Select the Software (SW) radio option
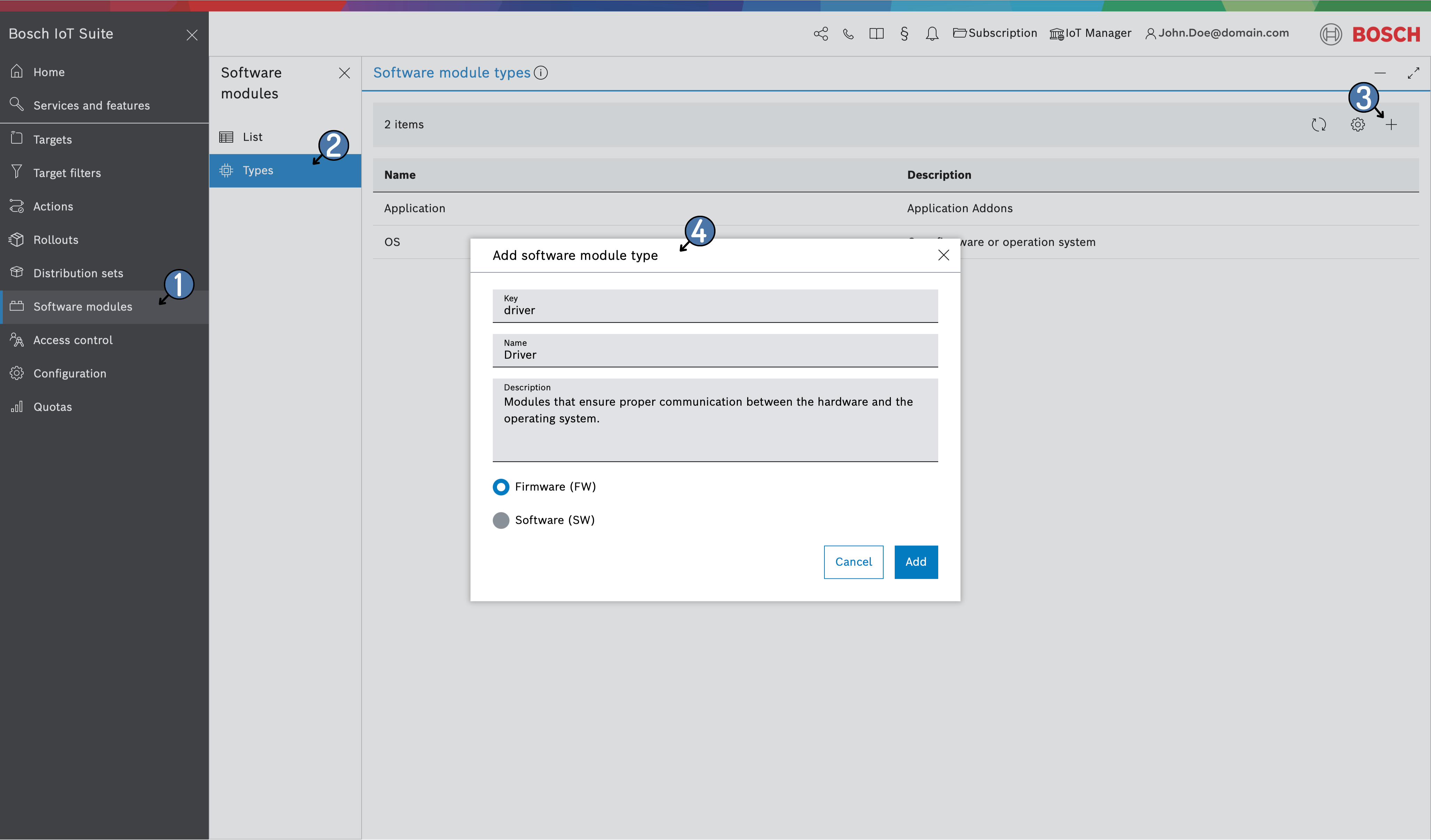1431x840 pixels. pyautogui.click(x=501, y=520)
